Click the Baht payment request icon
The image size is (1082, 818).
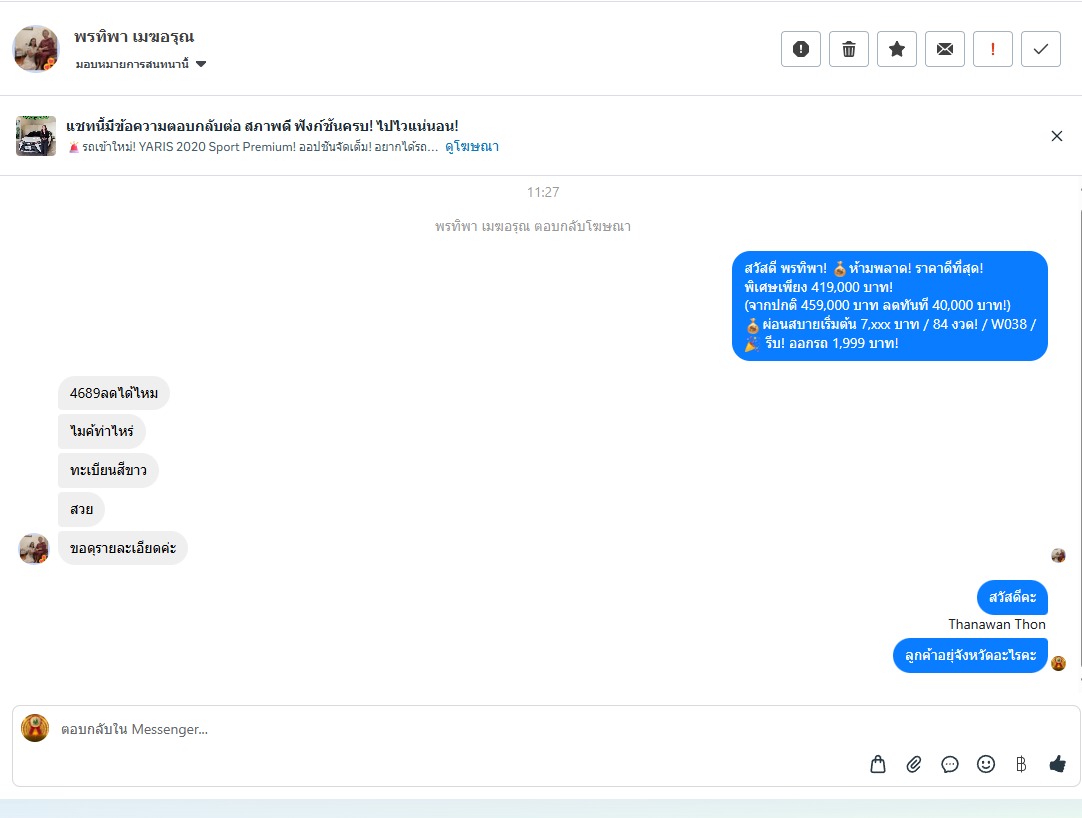pyautogui.click(x=1021, y=764)
